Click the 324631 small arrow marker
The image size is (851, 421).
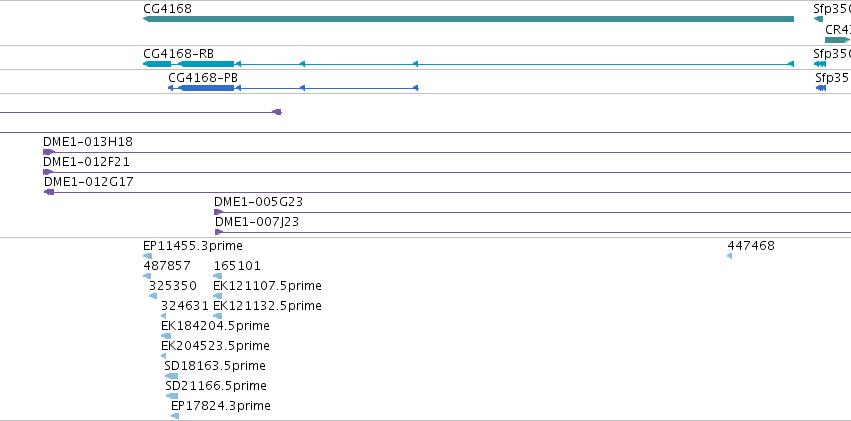(x=163, y=316)
